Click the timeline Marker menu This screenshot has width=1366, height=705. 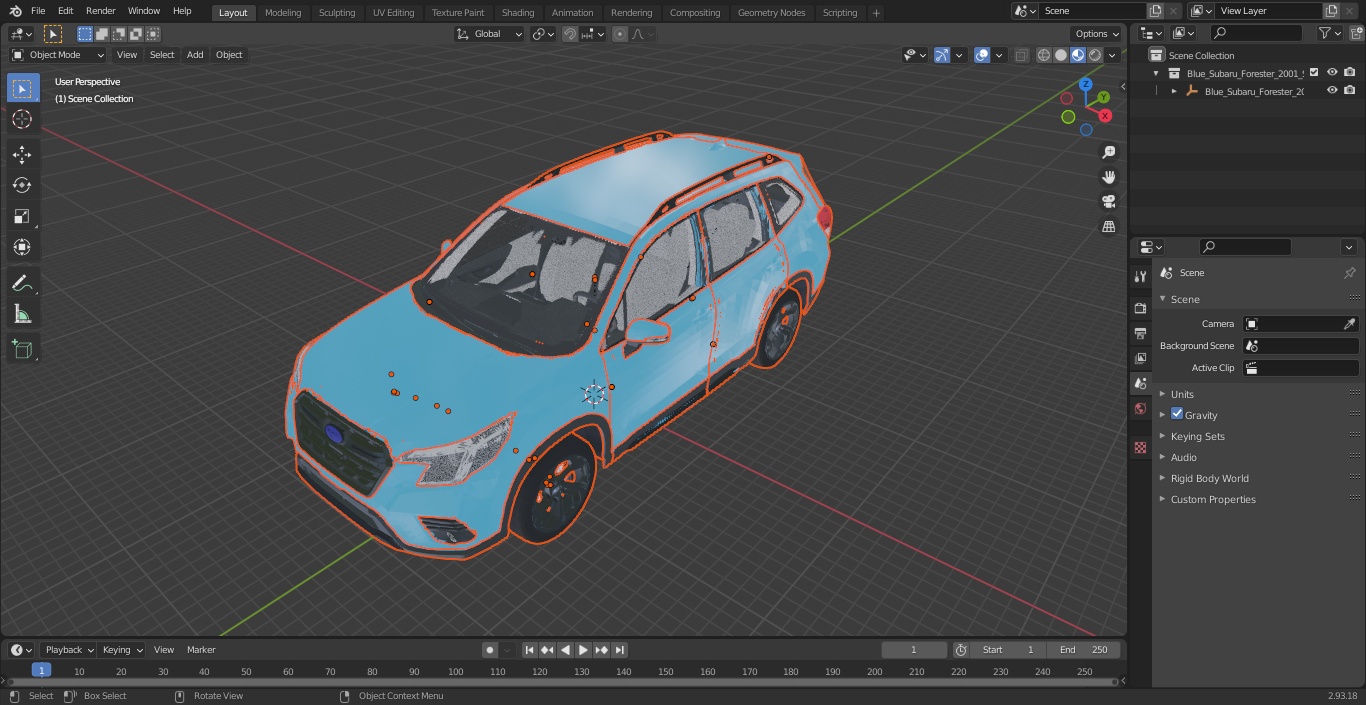pyautogui.click(x=201, y=650)
